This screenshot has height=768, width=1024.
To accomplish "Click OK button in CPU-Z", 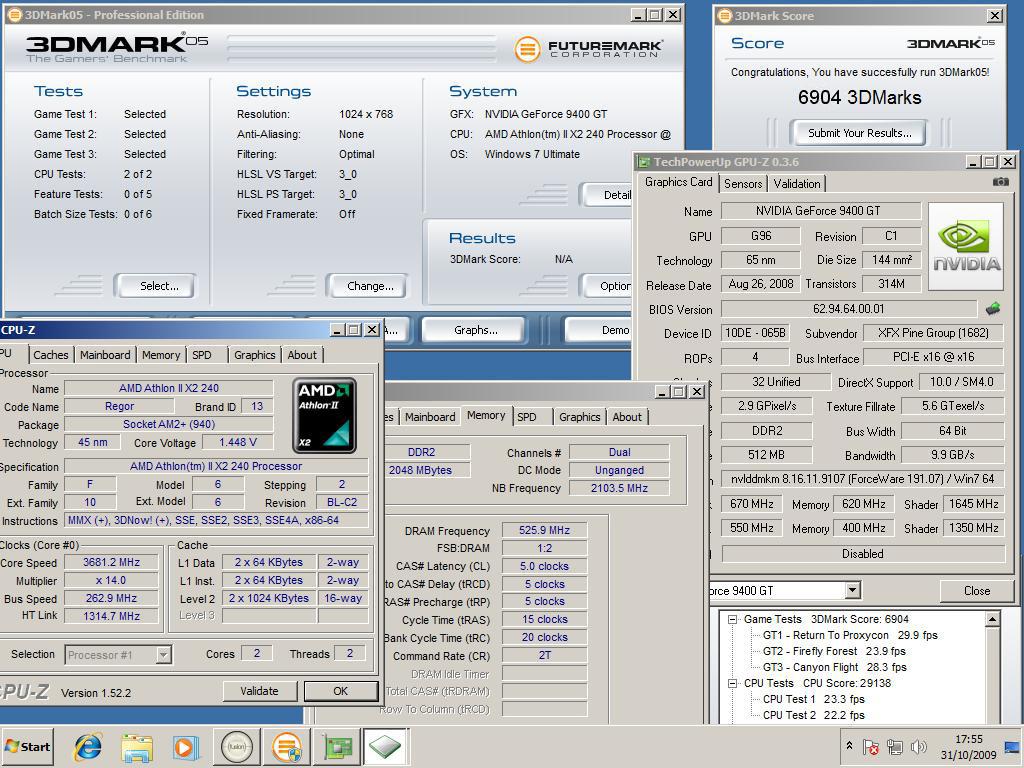I will click(340, 691).
